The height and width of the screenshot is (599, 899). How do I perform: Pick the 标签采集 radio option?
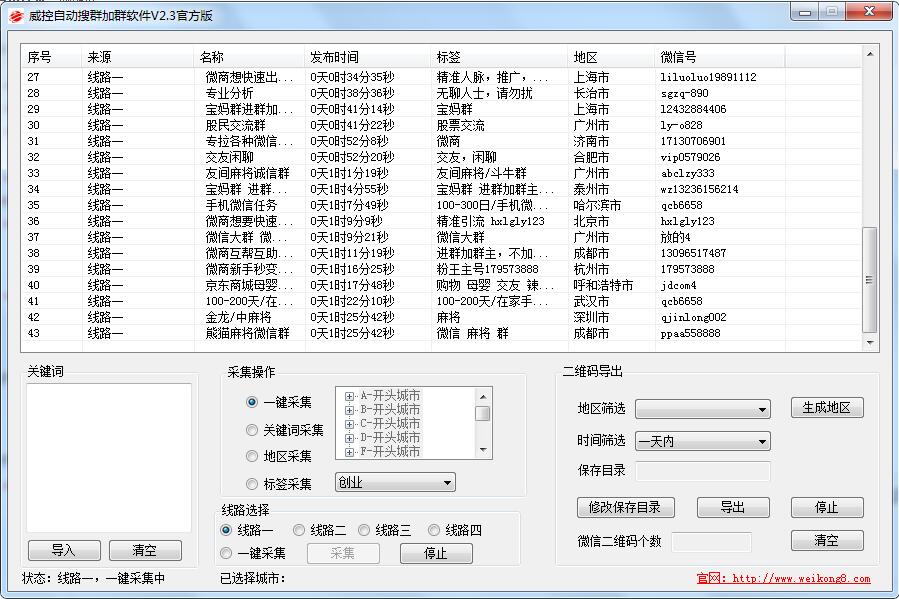(x=252, y=484)
